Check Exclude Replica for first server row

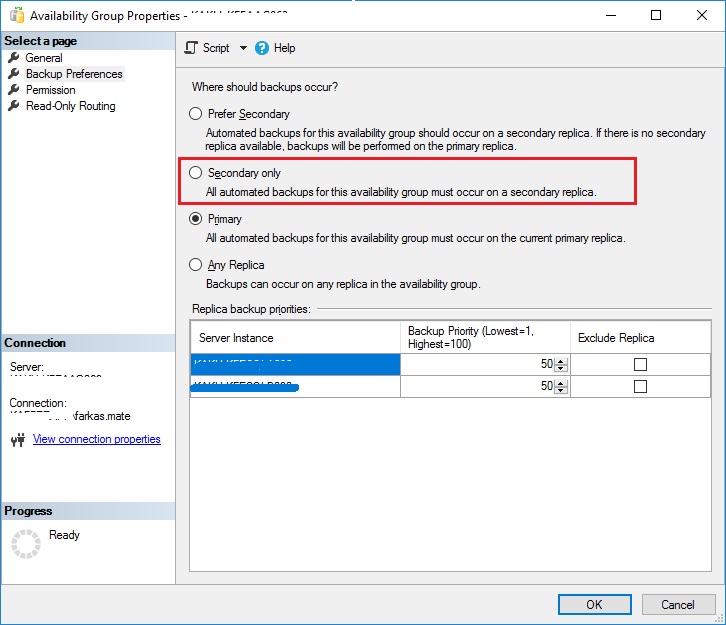click(640, 365)
